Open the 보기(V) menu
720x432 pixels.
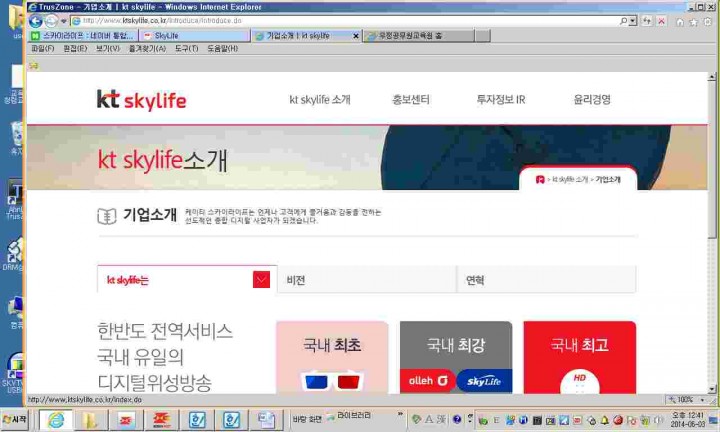(107, 49)
